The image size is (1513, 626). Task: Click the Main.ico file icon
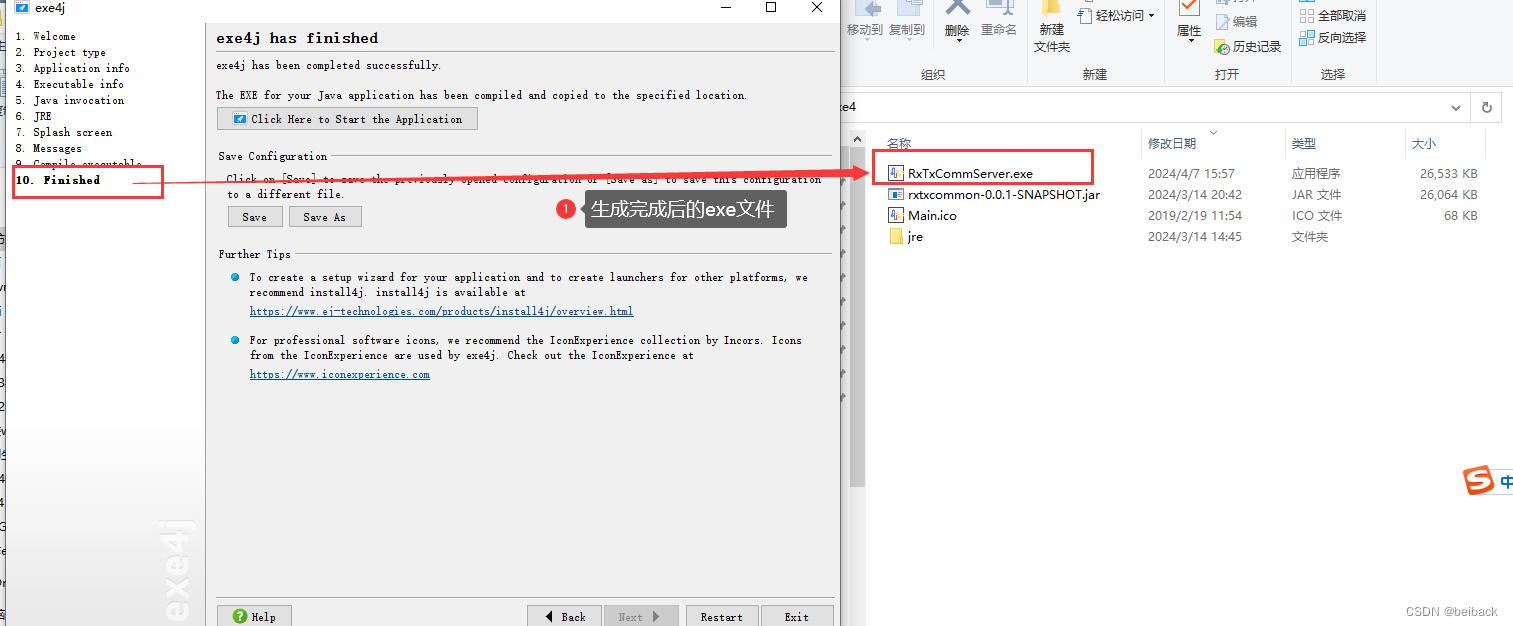tap(896, 215)
